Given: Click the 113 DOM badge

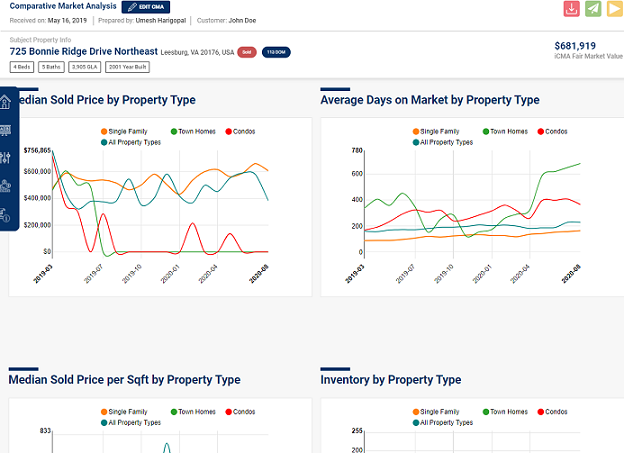Looking at the screenshot, I should 276,52.
